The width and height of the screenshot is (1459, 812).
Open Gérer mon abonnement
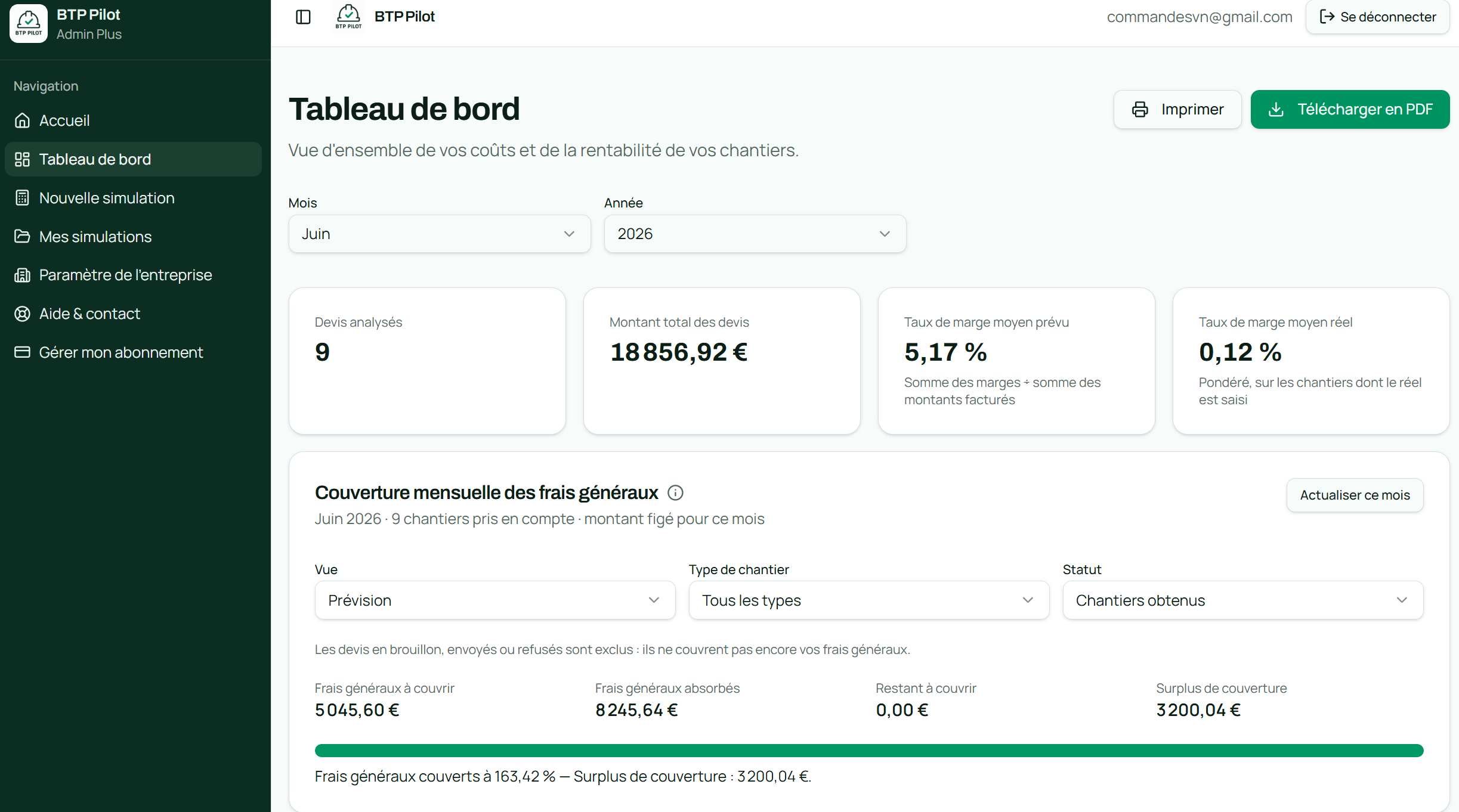[133, 352]
